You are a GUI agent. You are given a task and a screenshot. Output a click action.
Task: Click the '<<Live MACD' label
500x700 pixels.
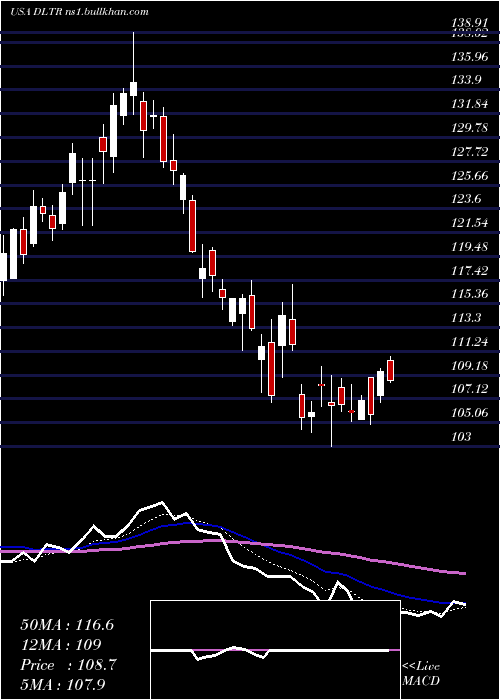click(421, 674)
